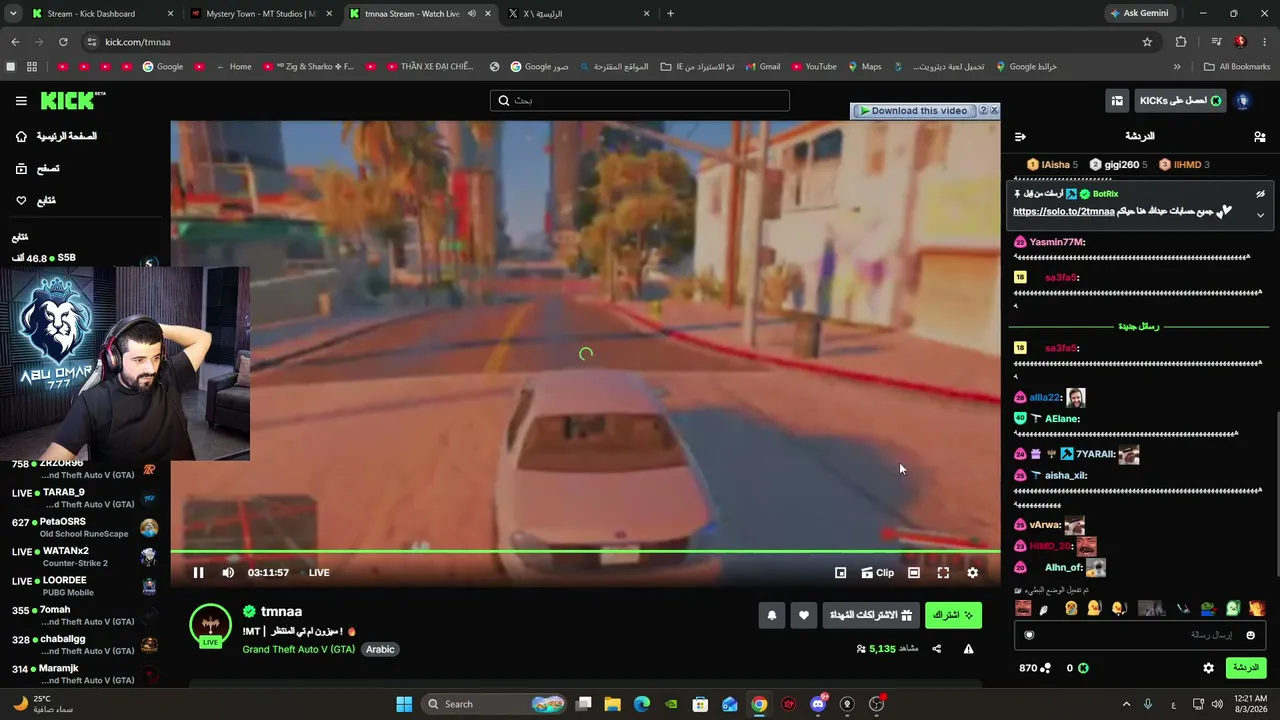Open the Home item in Kick sidebar
The image size is (1280, 720).
(x=57, y=136)
